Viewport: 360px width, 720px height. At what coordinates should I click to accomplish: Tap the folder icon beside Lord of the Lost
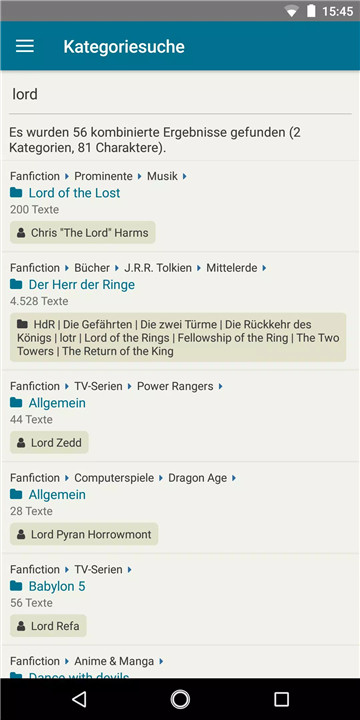[x=16, y=193]
